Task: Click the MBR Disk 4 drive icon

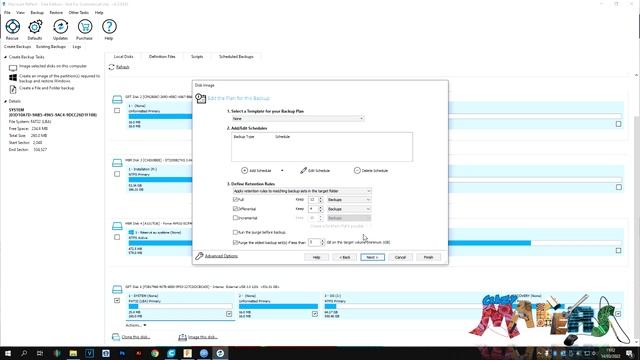Action: tap(117, 226)
